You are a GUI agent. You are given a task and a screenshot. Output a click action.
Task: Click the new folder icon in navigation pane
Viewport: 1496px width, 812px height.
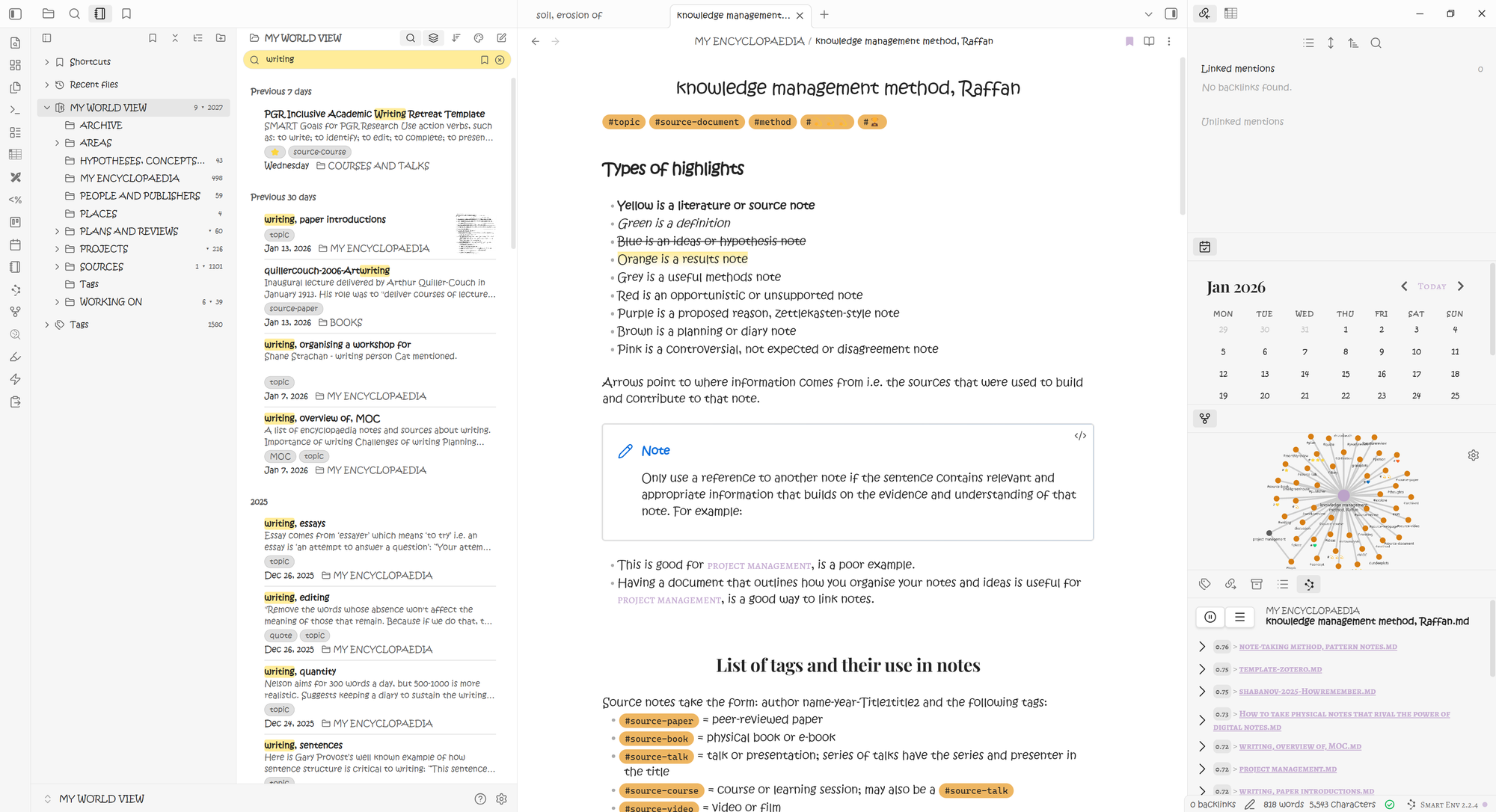221,38
